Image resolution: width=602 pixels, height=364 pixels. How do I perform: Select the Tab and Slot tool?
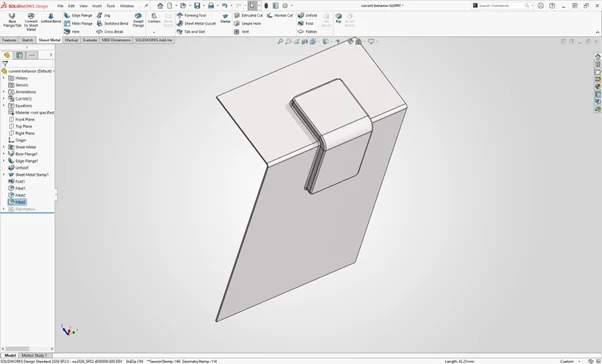[x=191, y=31]
